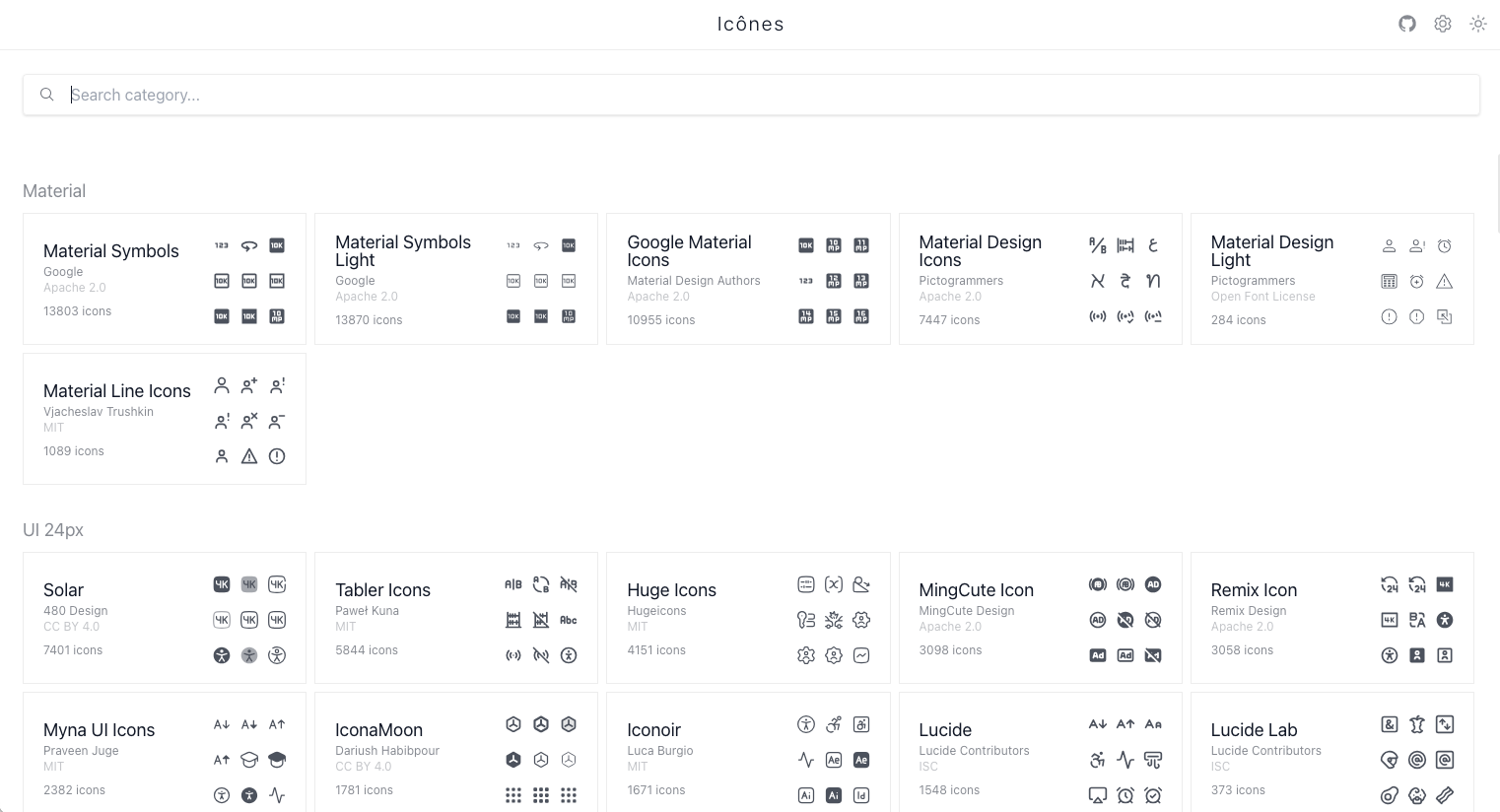Click abacus icon in Material Design Icons card
Screen dimensions: 1500x812
coord(1125,245)
